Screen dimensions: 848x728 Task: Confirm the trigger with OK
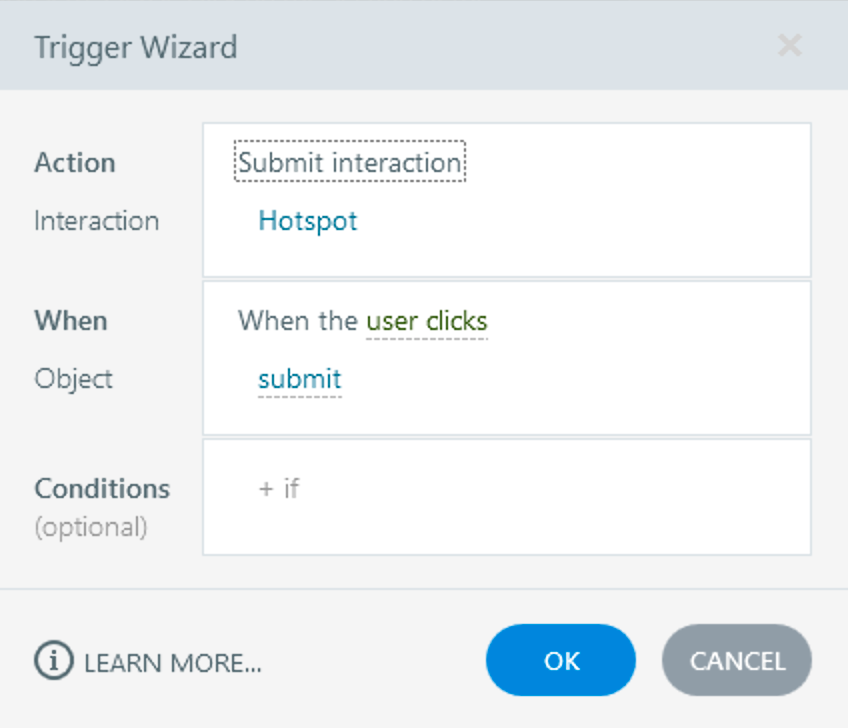point(560,661)
